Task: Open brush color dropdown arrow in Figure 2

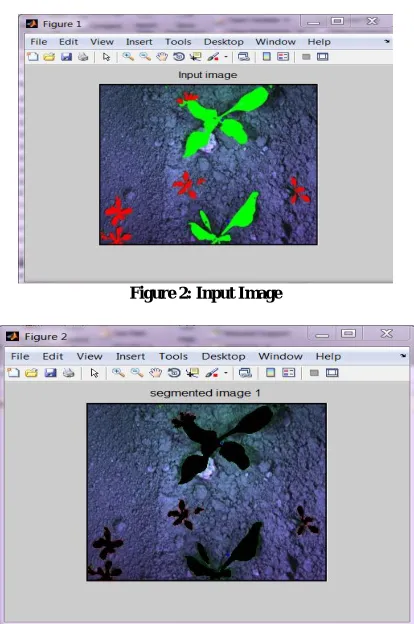Action: 226,373
